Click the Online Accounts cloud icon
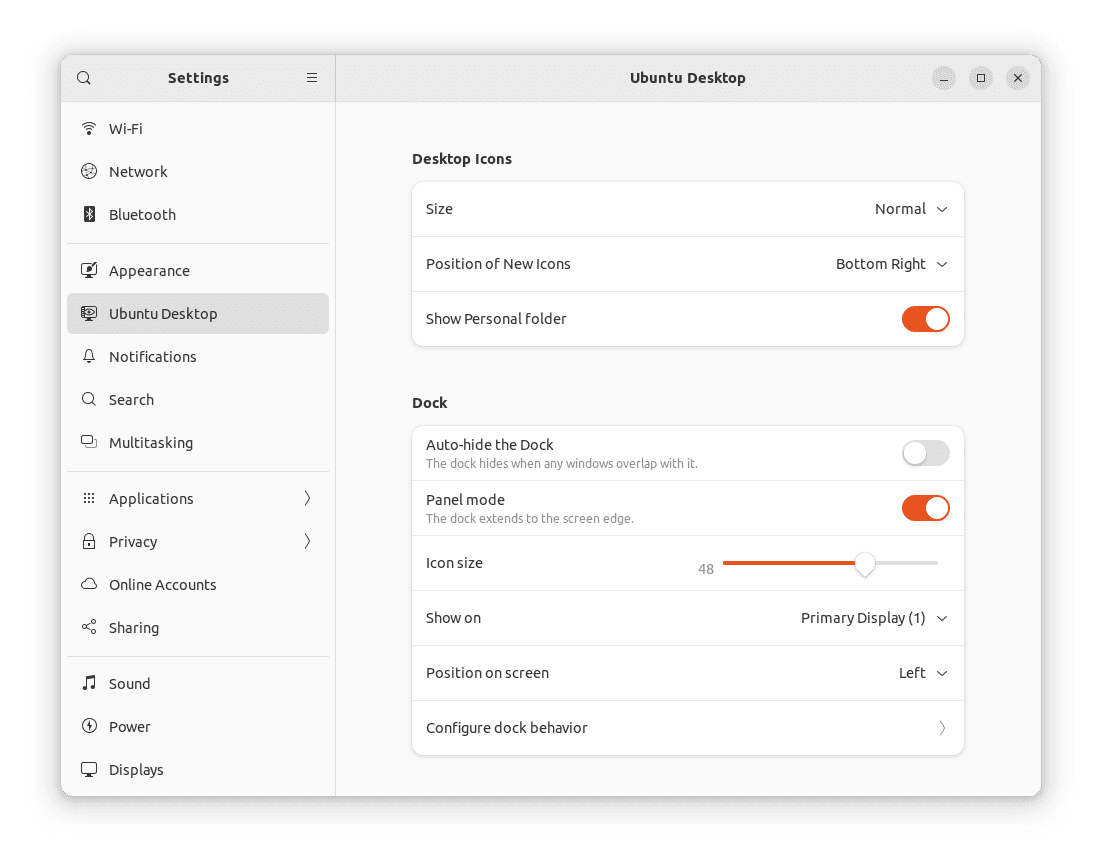The height and width of the screenshot is (863, 1102). click(x=89, y=584)
